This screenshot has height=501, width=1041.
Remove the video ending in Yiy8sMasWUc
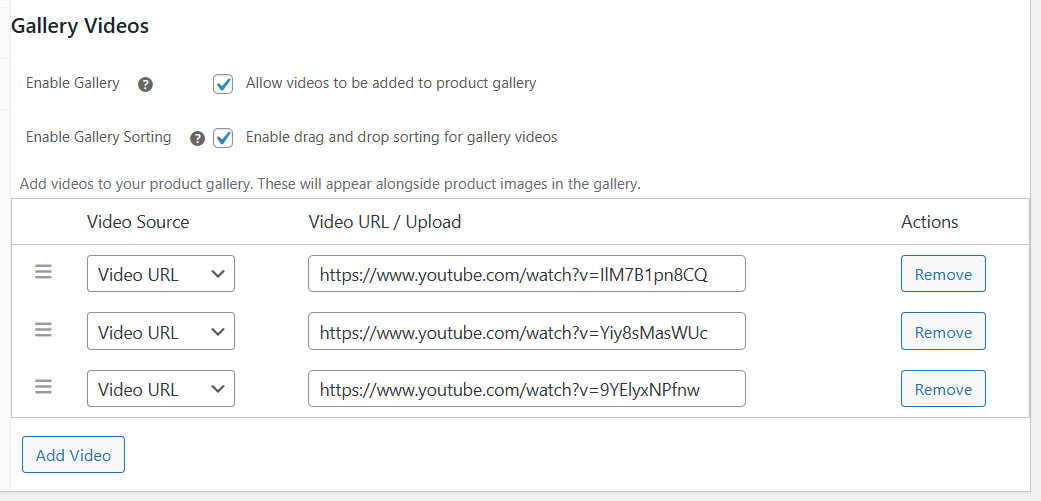pos(943,332)
